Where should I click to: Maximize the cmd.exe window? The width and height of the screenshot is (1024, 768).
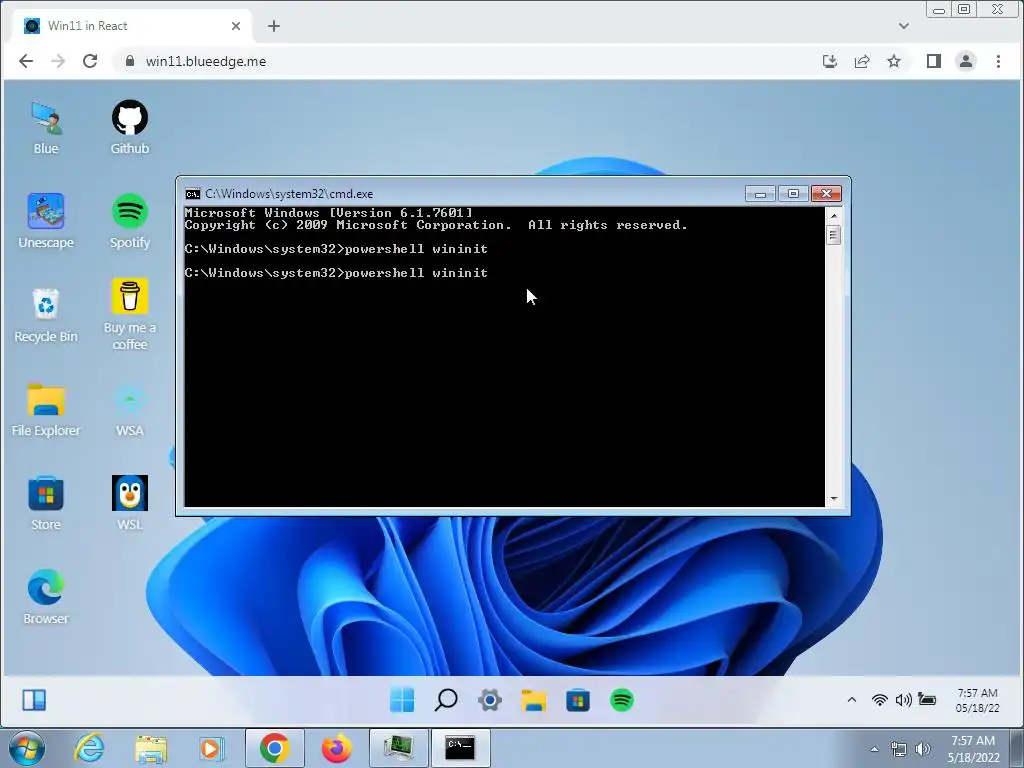click(793, 194)
